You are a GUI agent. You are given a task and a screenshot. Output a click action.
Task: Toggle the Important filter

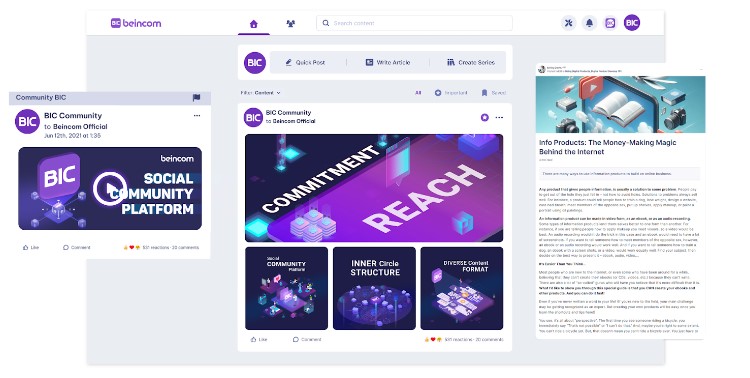click(451, 93)
